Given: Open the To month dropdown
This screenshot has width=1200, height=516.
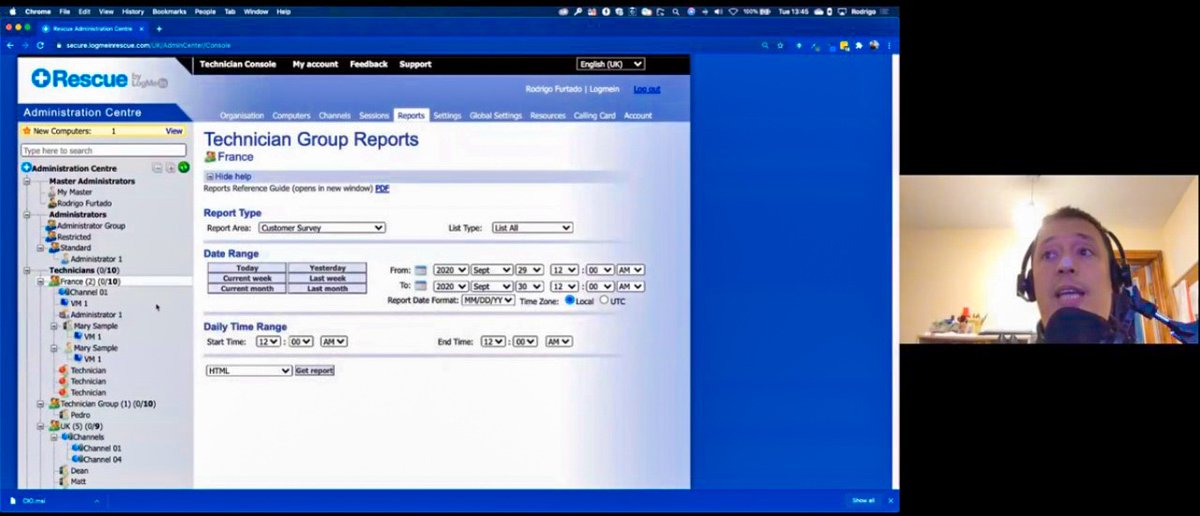Looking at the screenshot, I should click(x=491, y=286).
